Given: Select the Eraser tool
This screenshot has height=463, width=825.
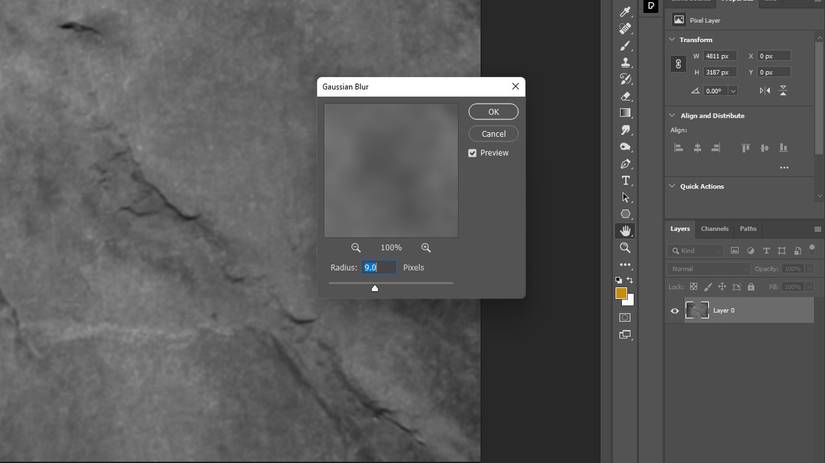Looking at the screenshot, I should click(x=625, y=96).
